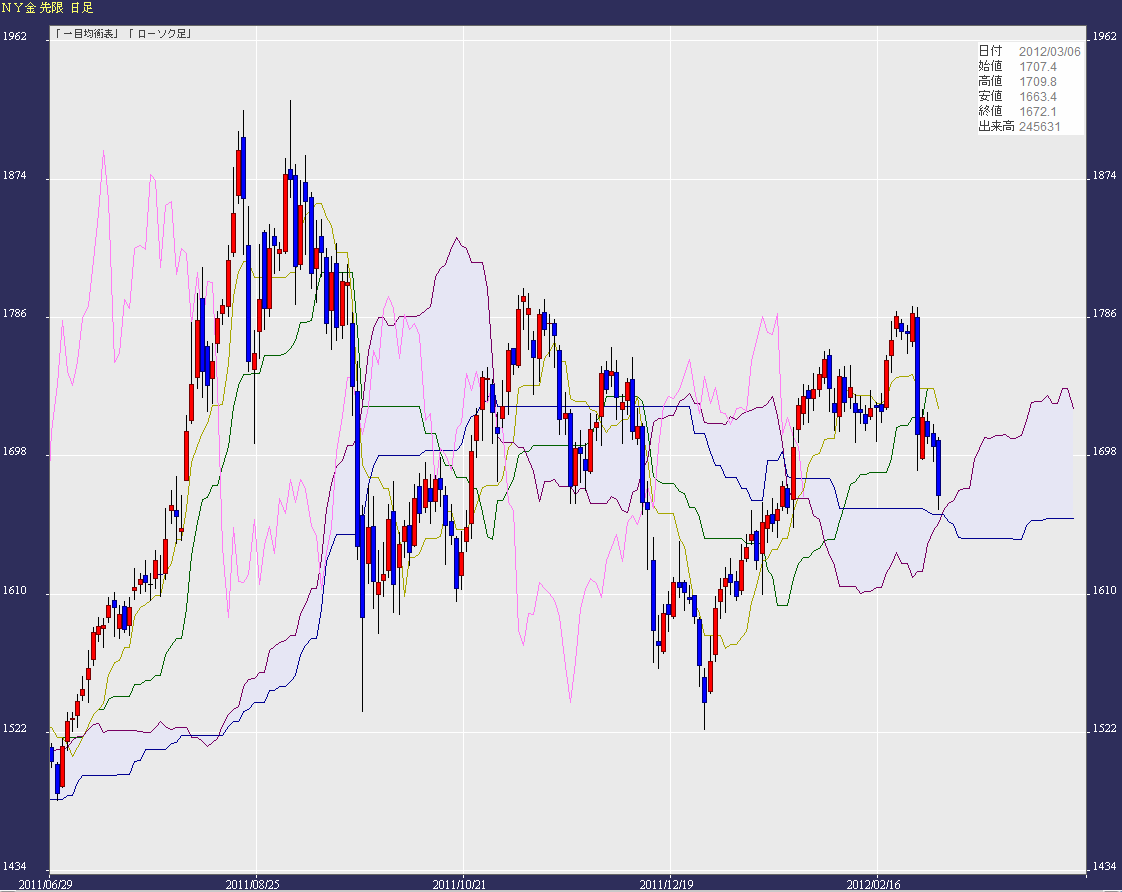The height and width of the screenshot is (892, 1122).
Task: Click the 1610 label on left price axis
Action: (x=14, y=591)
